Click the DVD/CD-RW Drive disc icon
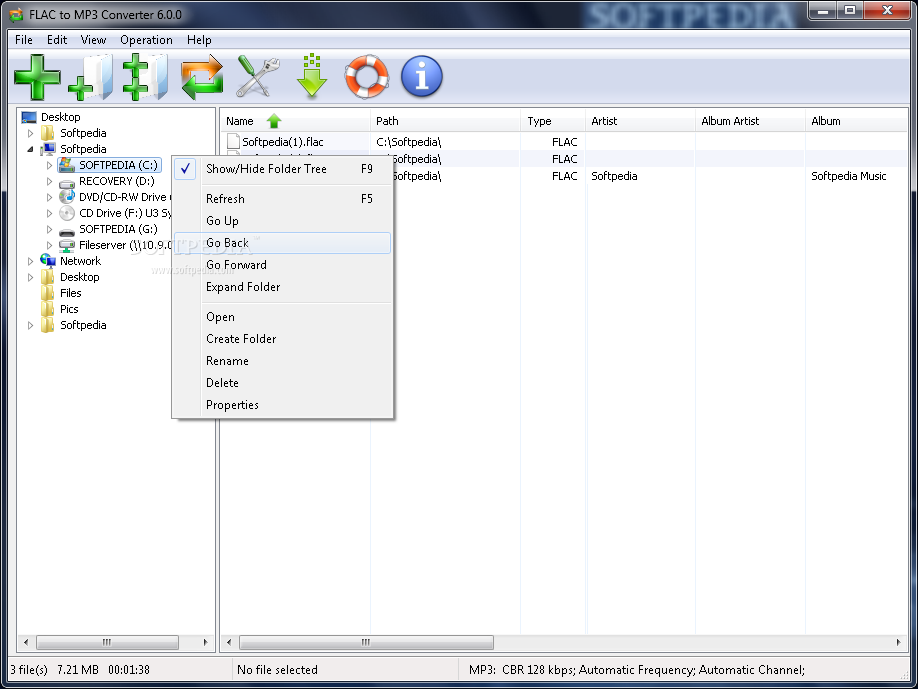Screen dimensions: 918x689 67,197
